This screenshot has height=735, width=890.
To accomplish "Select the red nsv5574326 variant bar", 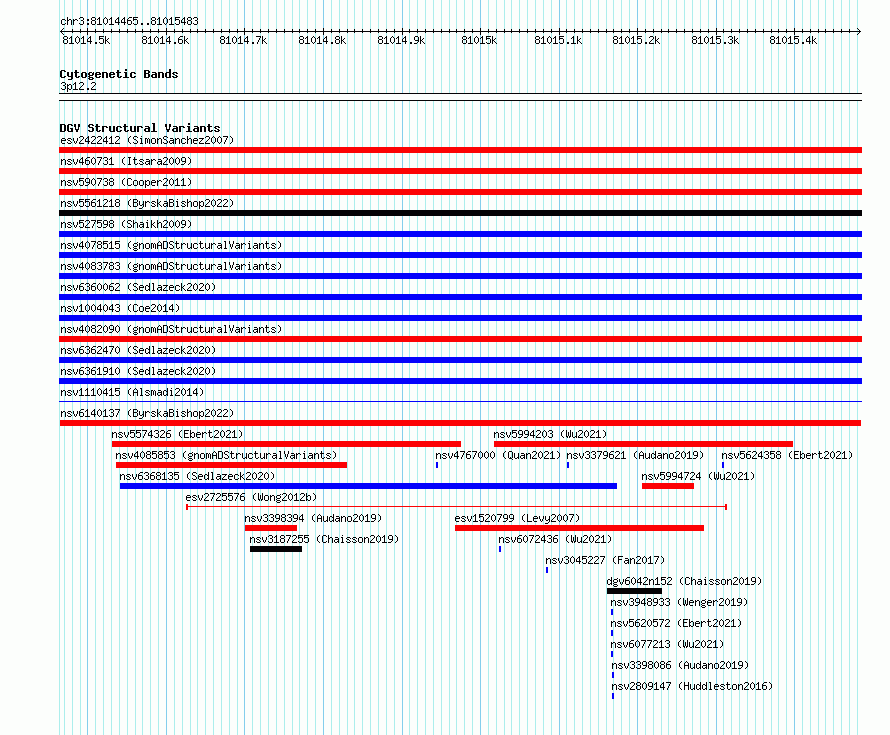I will 286,444.
